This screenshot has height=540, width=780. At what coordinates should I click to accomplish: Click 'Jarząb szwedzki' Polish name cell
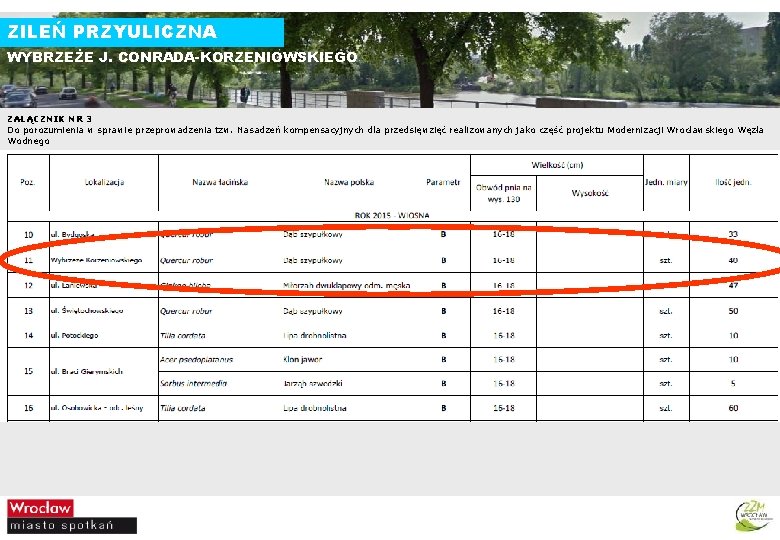tap(313, 383)
